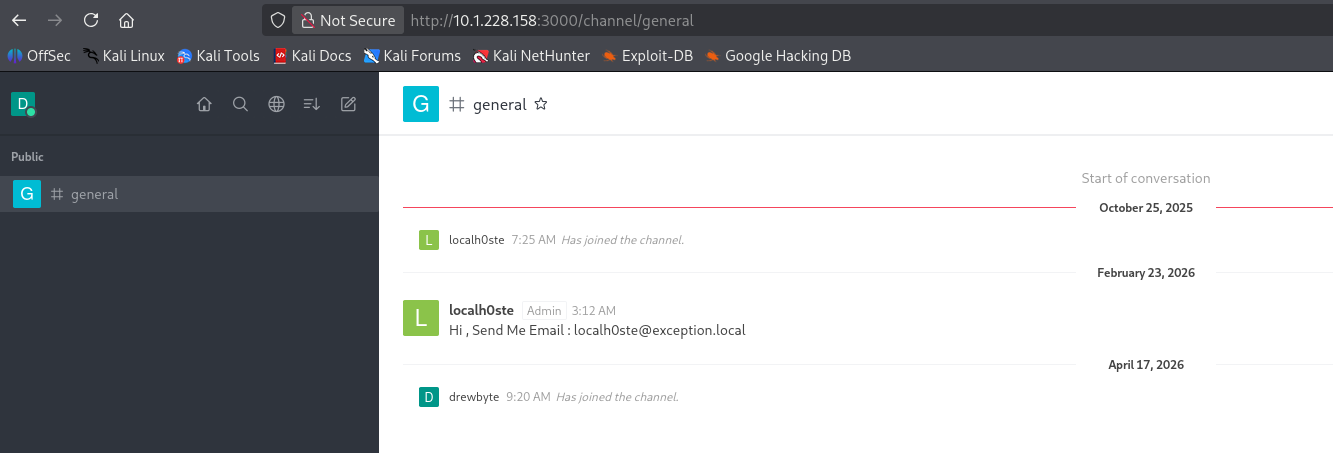Click the Create New pencil icon

(348, 104)
